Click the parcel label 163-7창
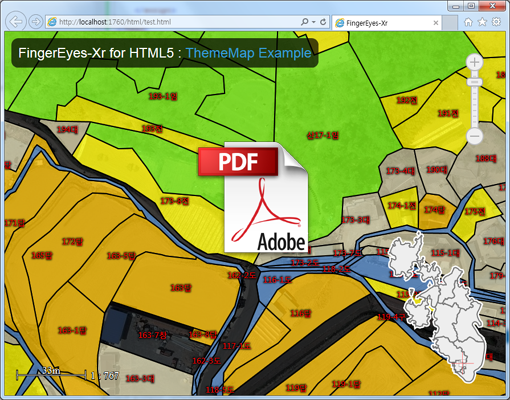 [152, 335]
